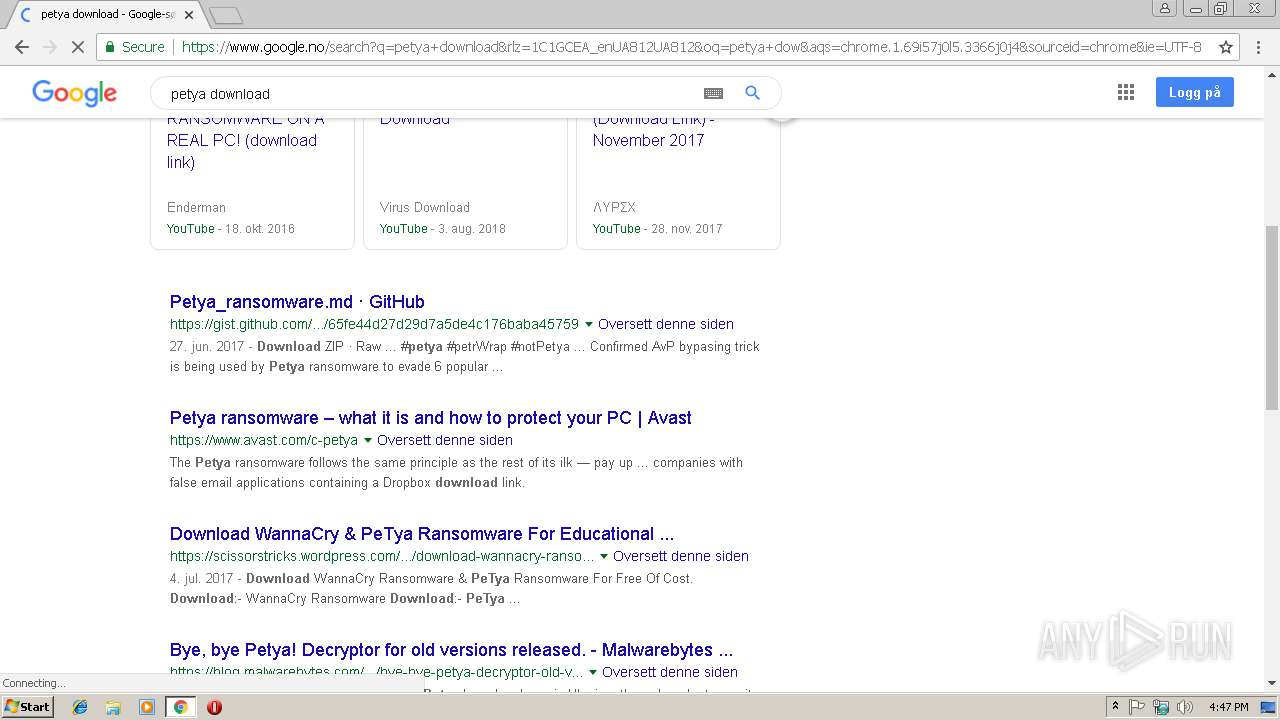Expand dropdown arrow next to malwarebytes URL

tap(592, 672)
